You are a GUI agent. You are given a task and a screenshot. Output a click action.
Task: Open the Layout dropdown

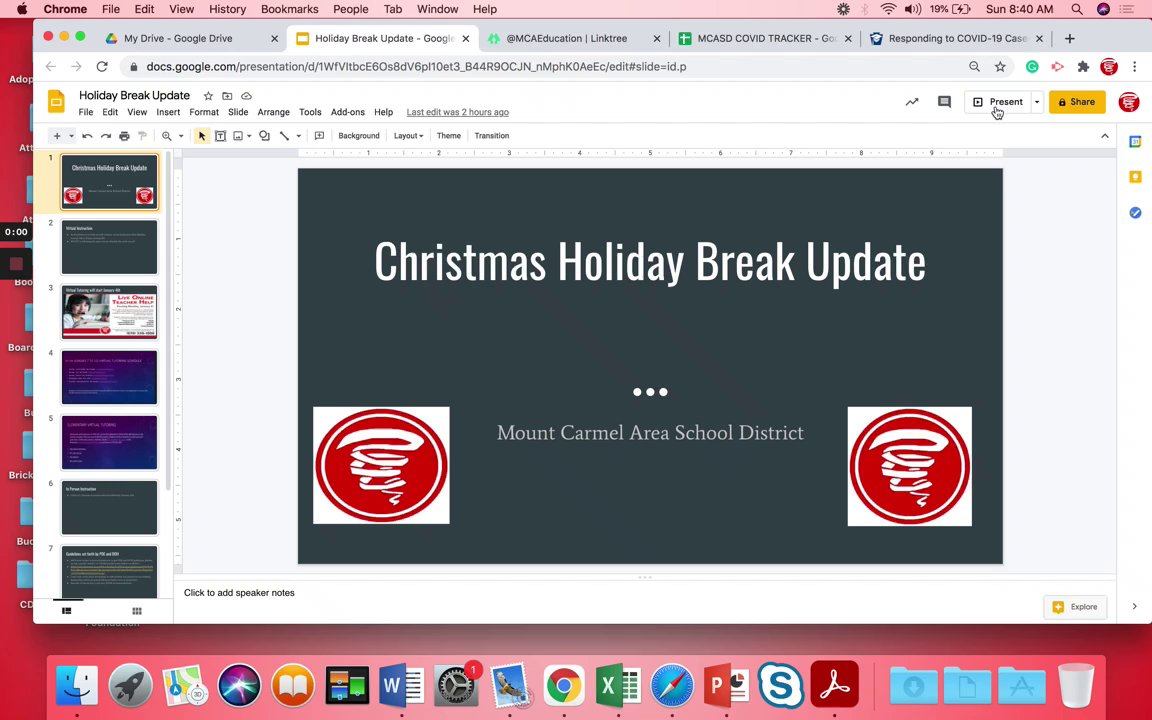(408, 136)
